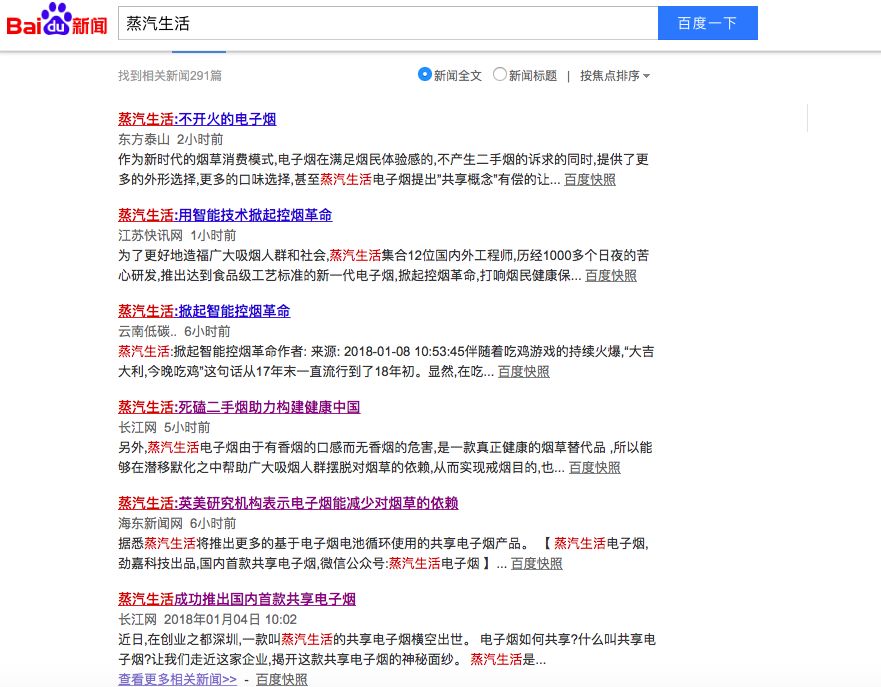Click 查看更多相关新闻>> link
Viewport: 881px width, 687px height.
(178, 679)
